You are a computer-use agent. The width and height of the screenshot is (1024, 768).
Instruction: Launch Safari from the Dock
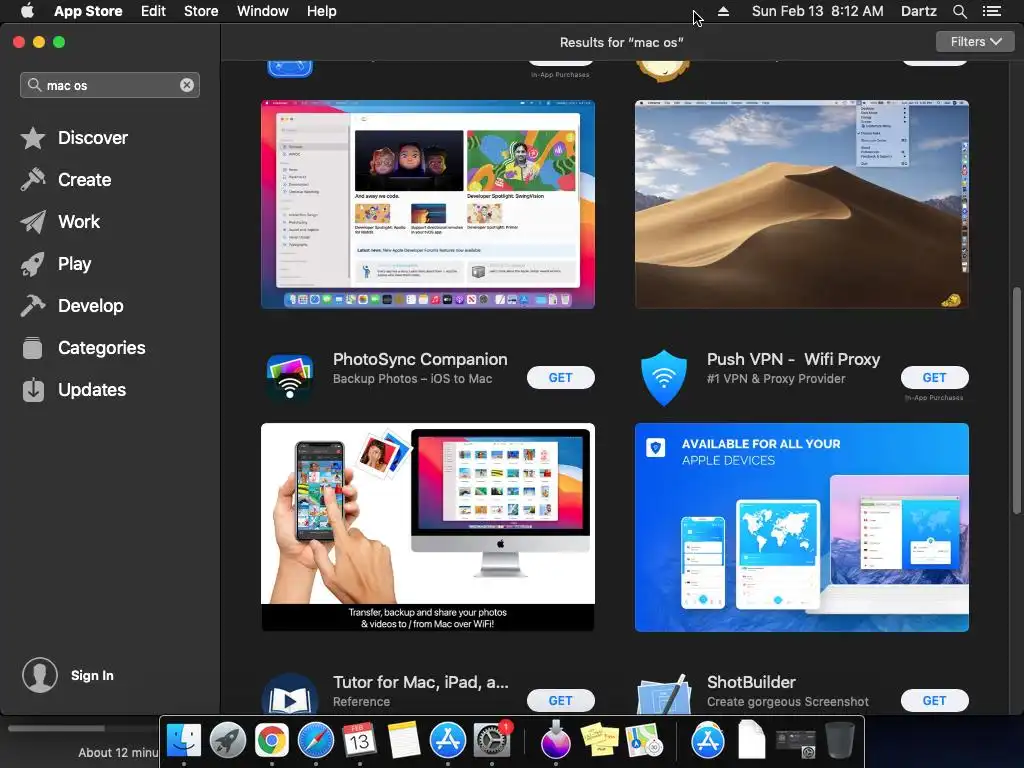tap(316, 740)
